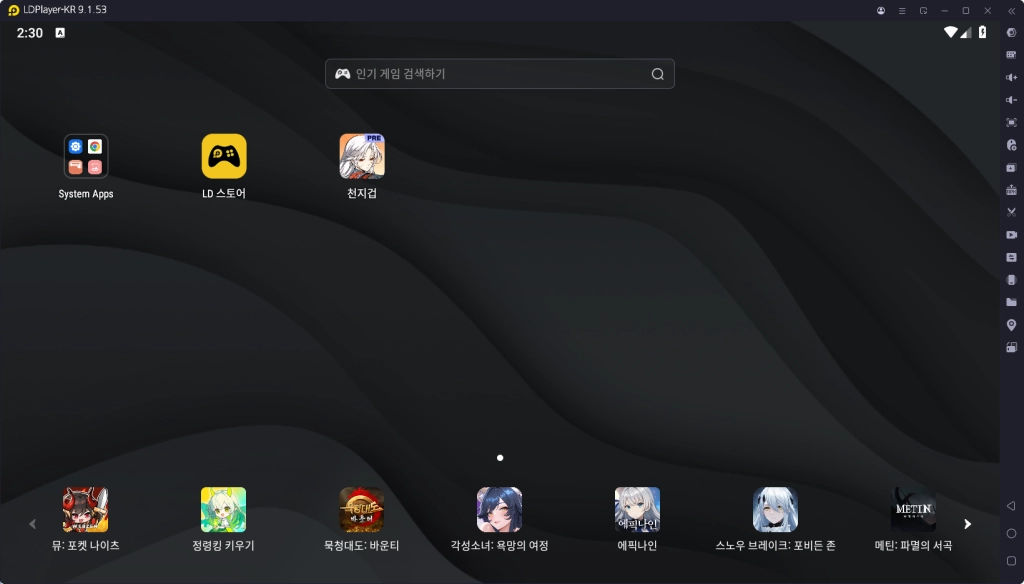The width and height of the screenshot is (1024, 584).
Task: Open LDPlayer settings hexagon icon in sidebar
Action: coord(1011,33)
